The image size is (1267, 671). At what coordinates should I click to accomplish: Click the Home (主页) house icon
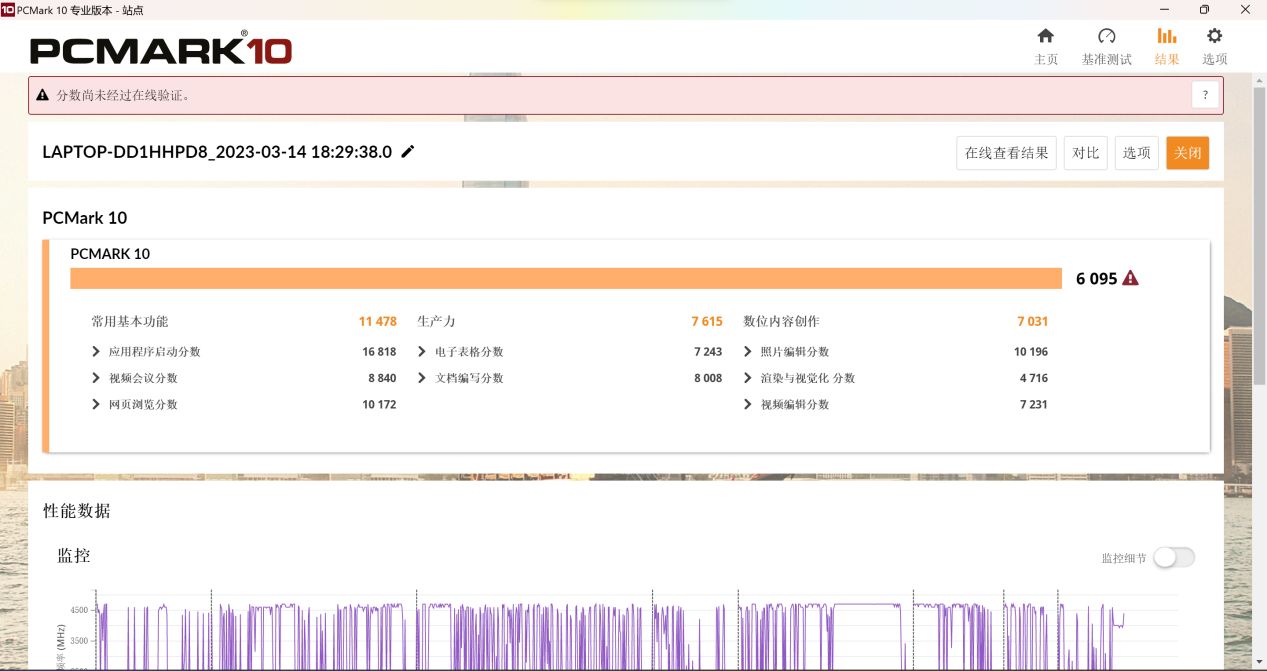1045,36
